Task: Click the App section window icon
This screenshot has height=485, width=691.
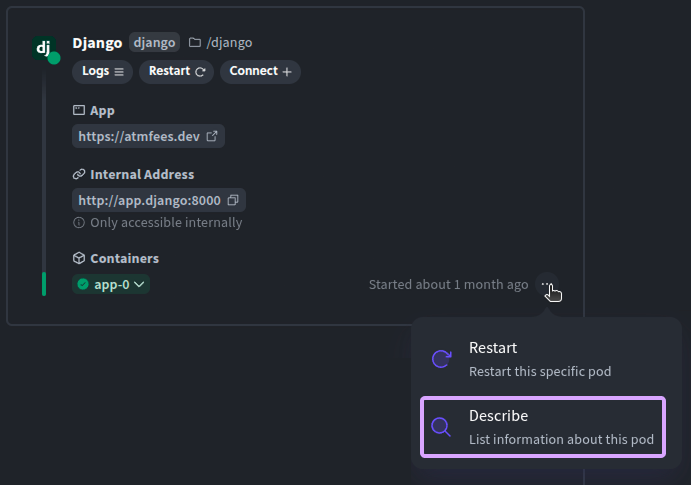Action: click(x=79, y=110)
